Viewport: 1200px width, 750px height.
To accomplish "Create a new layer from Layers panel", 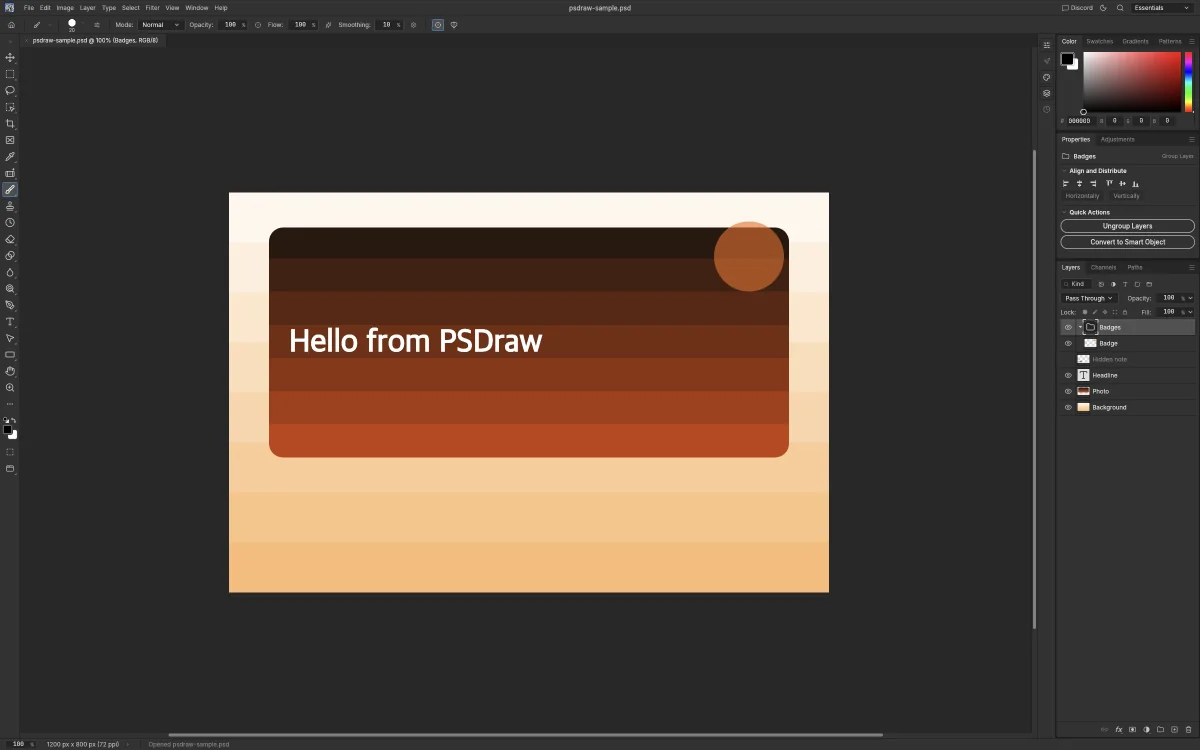I will click(x=1174, y=730).
